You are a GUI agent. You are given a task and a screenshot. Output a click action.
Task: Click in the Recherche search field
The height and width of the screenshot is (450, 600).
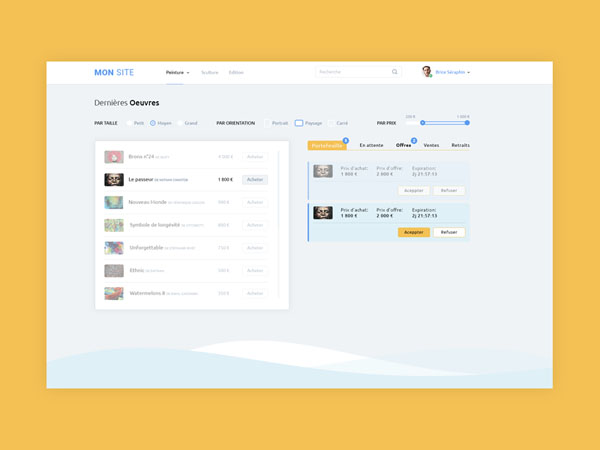tap(352, 72)
